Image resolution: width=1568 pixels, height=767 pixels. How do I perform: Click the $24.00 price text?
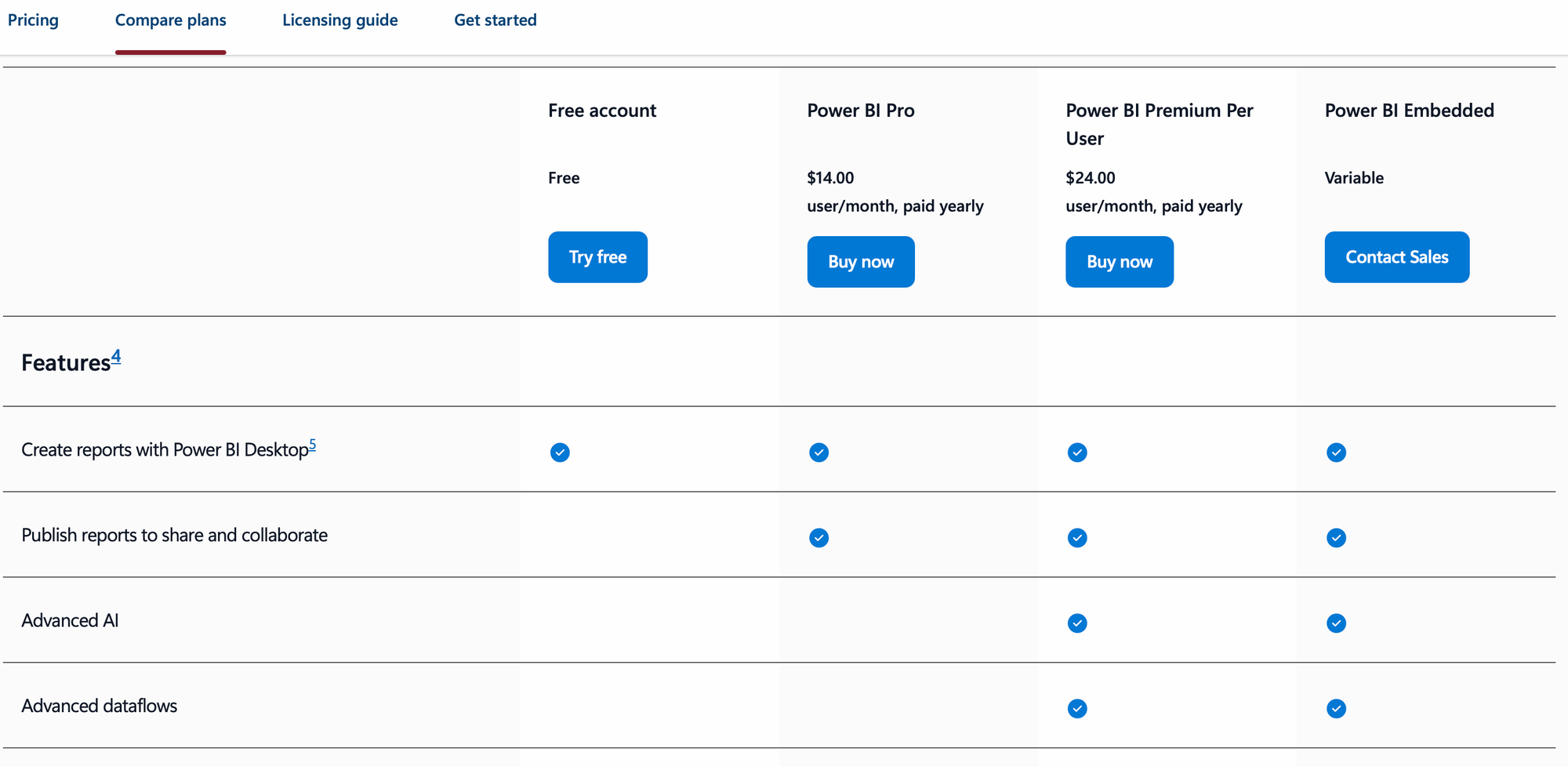(1090, 178)
